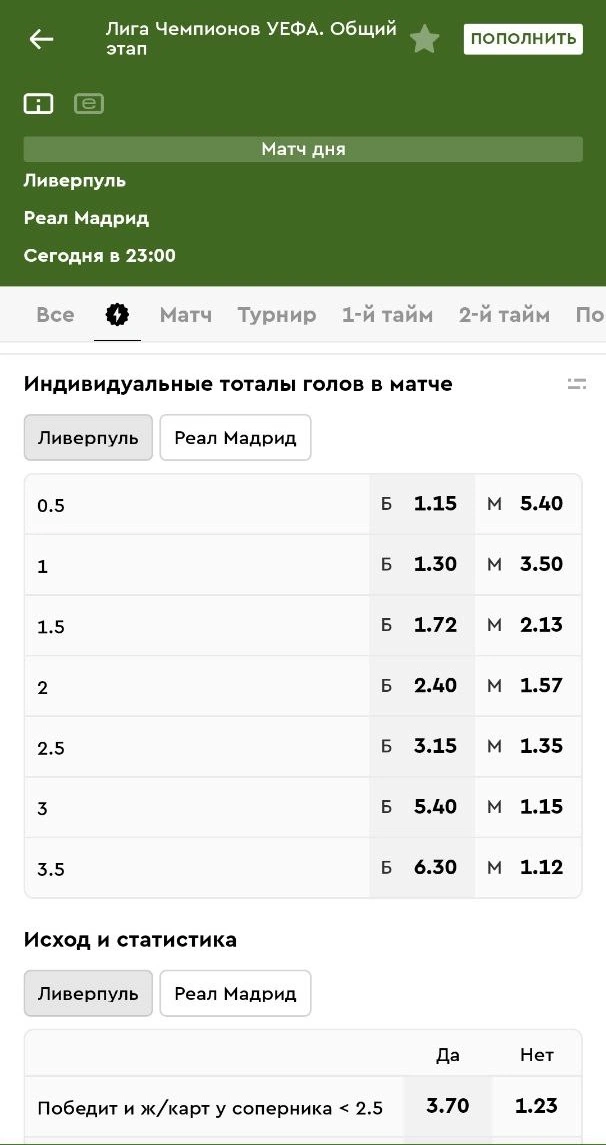Go back using the arrow icon
Viewport: 606px width, 1145px height.
tap(41, 39)
